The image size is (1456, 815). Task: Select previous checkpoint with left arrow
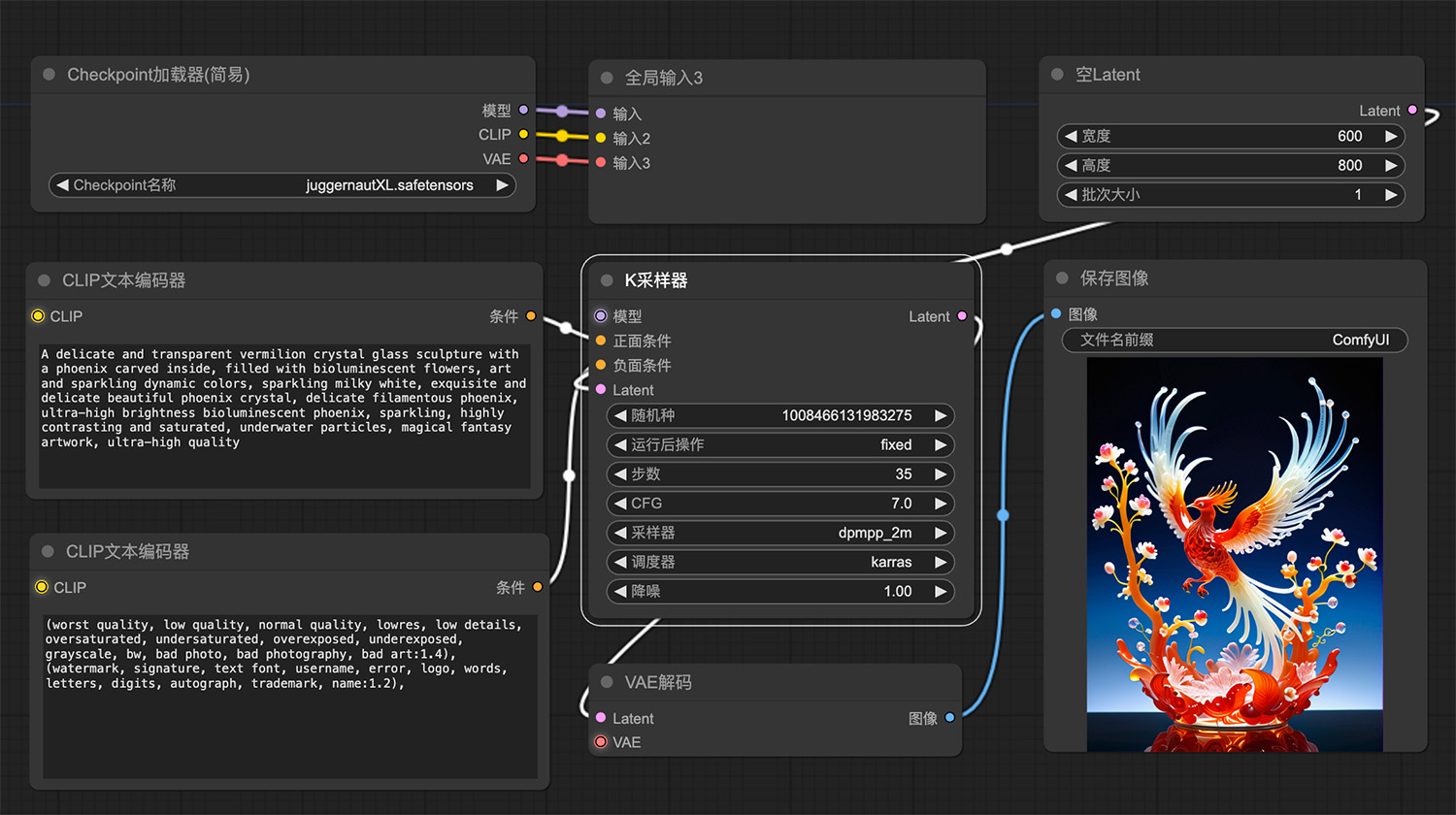[x=62, y=184]
